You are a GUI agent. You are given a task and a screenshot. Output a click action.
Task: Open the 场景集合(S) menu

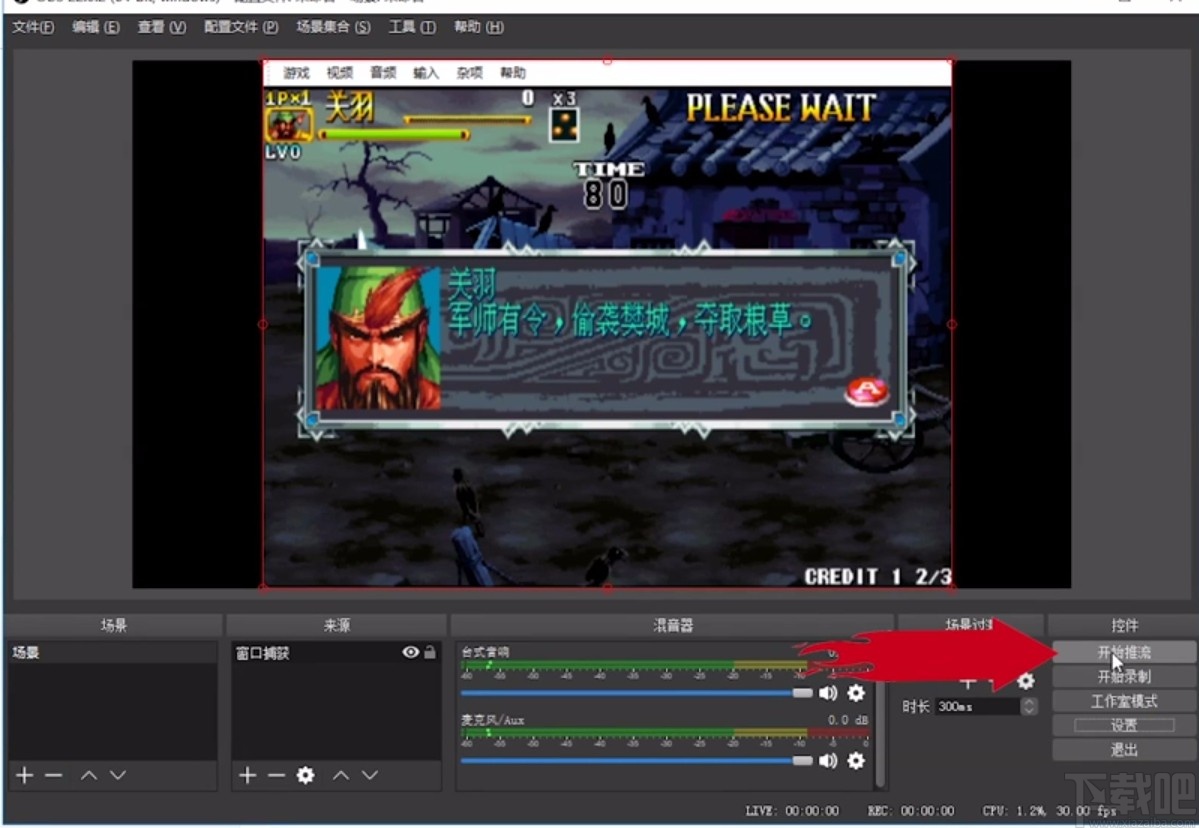coord(333,27)
